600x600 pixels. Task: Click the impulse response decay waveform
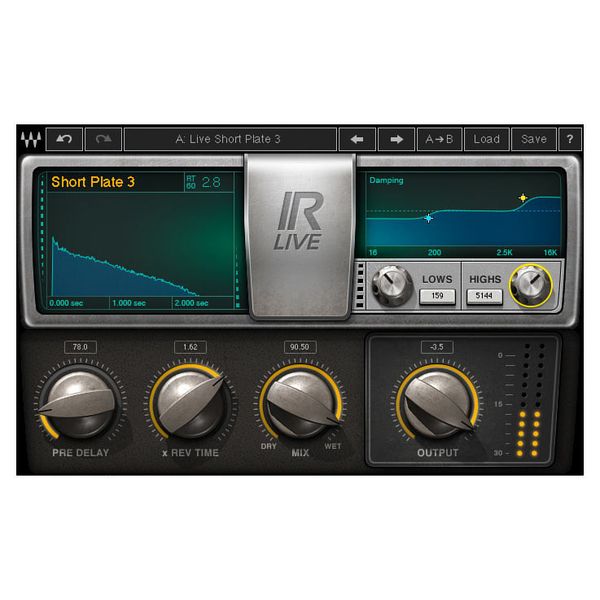pos(124,268)
